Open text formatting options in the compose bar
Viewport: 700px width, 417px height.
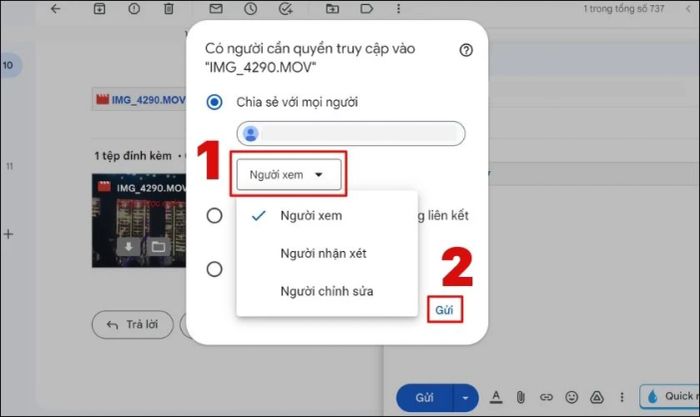click(496, 396)
